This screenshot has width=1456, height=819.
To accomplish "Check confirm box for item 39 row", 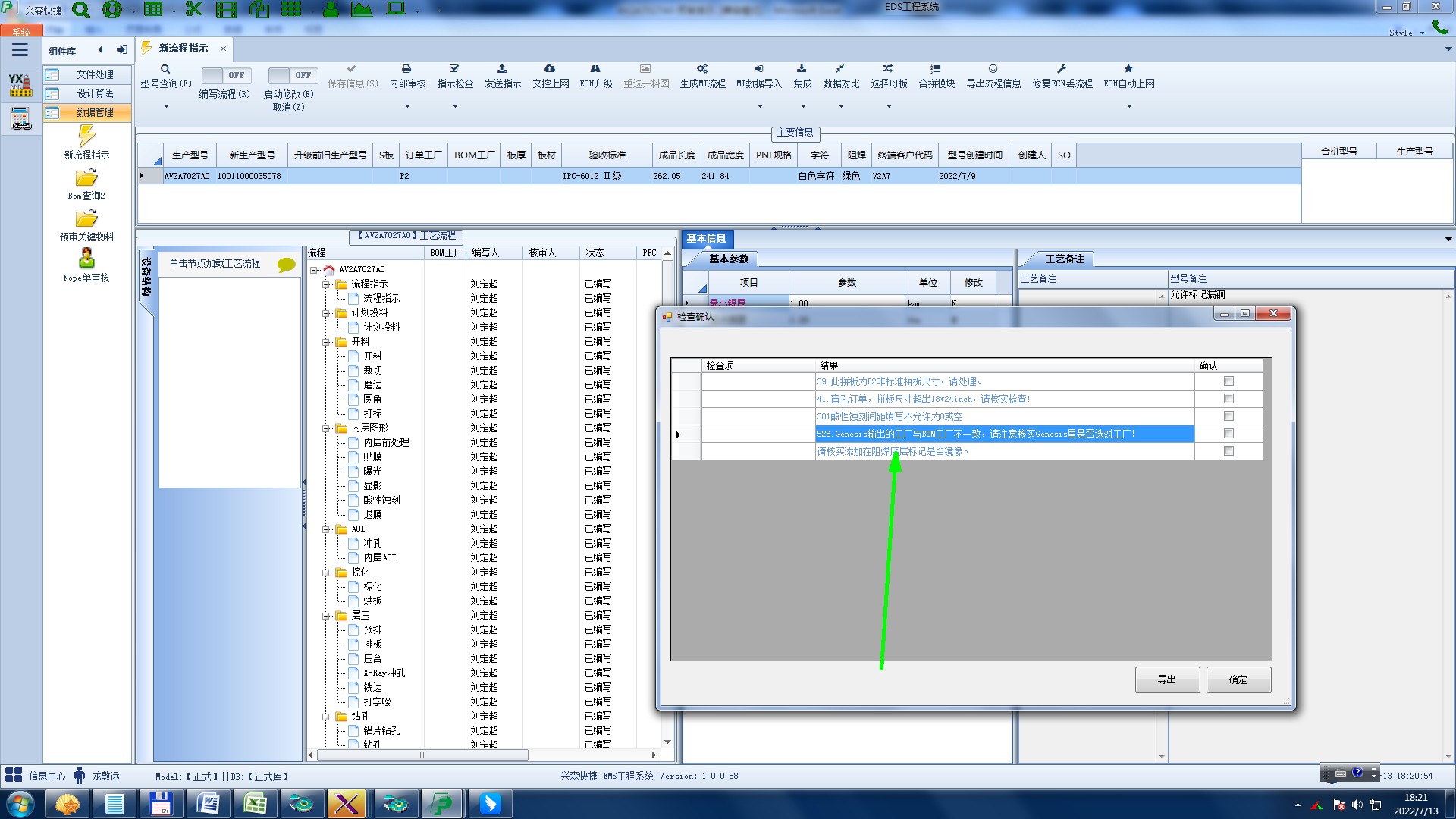I will click(x=1228, y=381).
